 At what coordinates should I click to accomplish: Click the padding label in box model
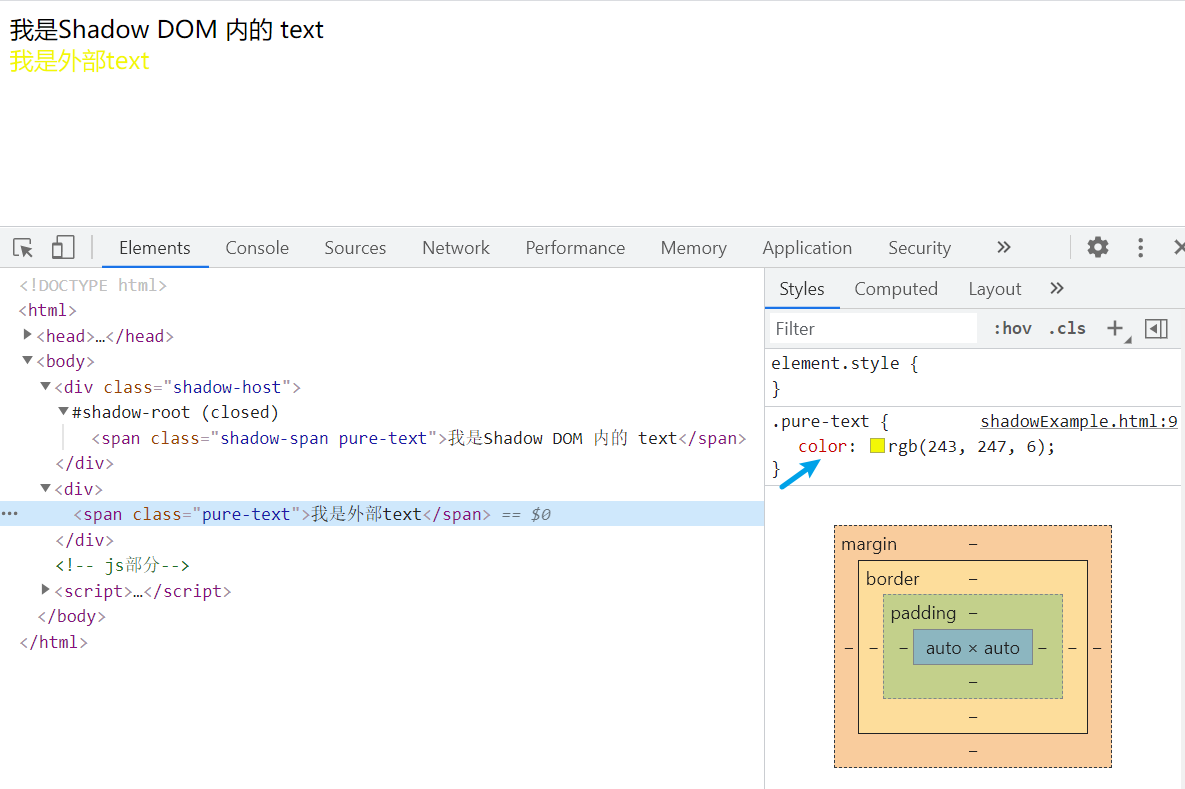[923, 612]
